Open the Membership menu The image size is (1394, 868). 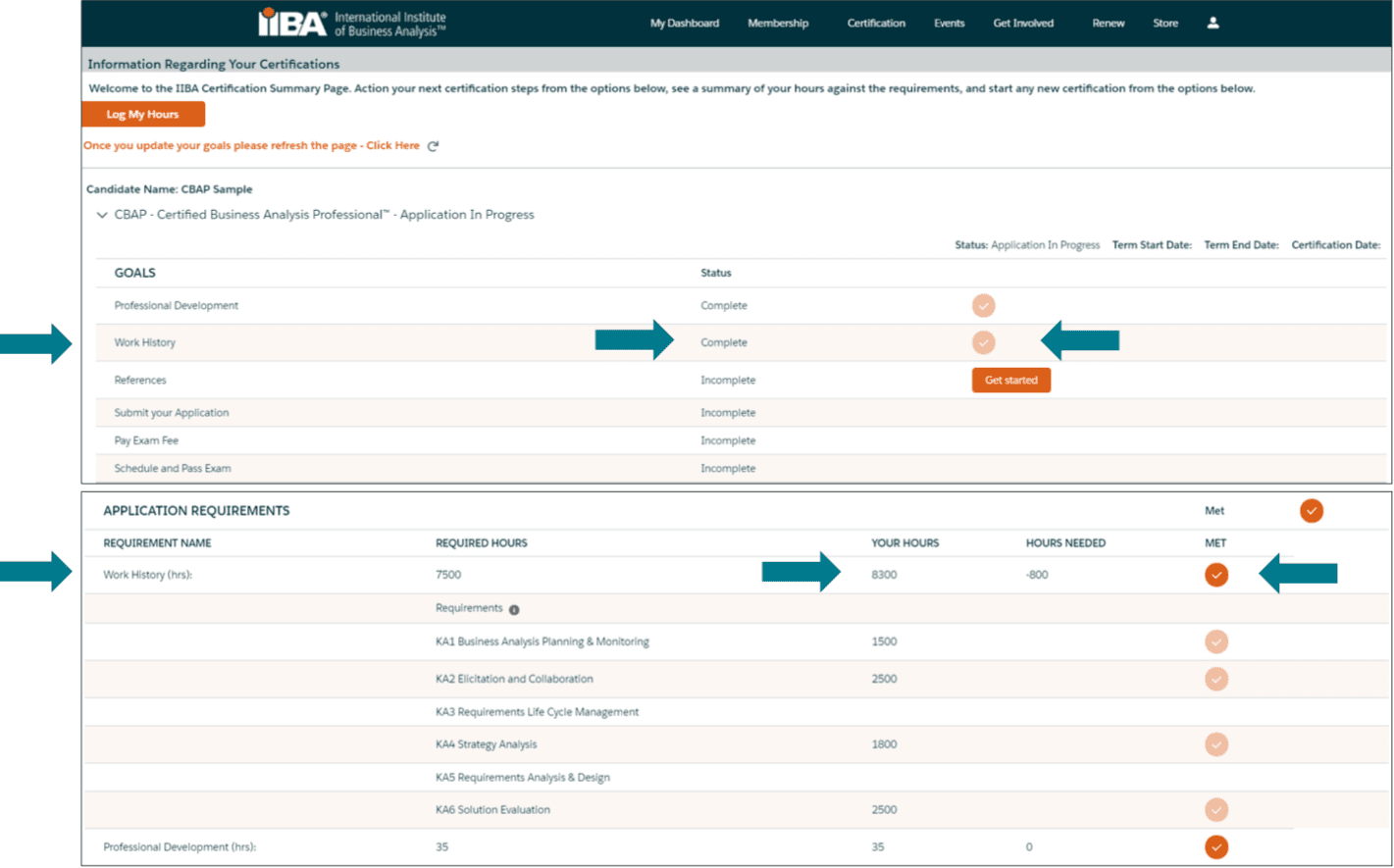(778, 24)
